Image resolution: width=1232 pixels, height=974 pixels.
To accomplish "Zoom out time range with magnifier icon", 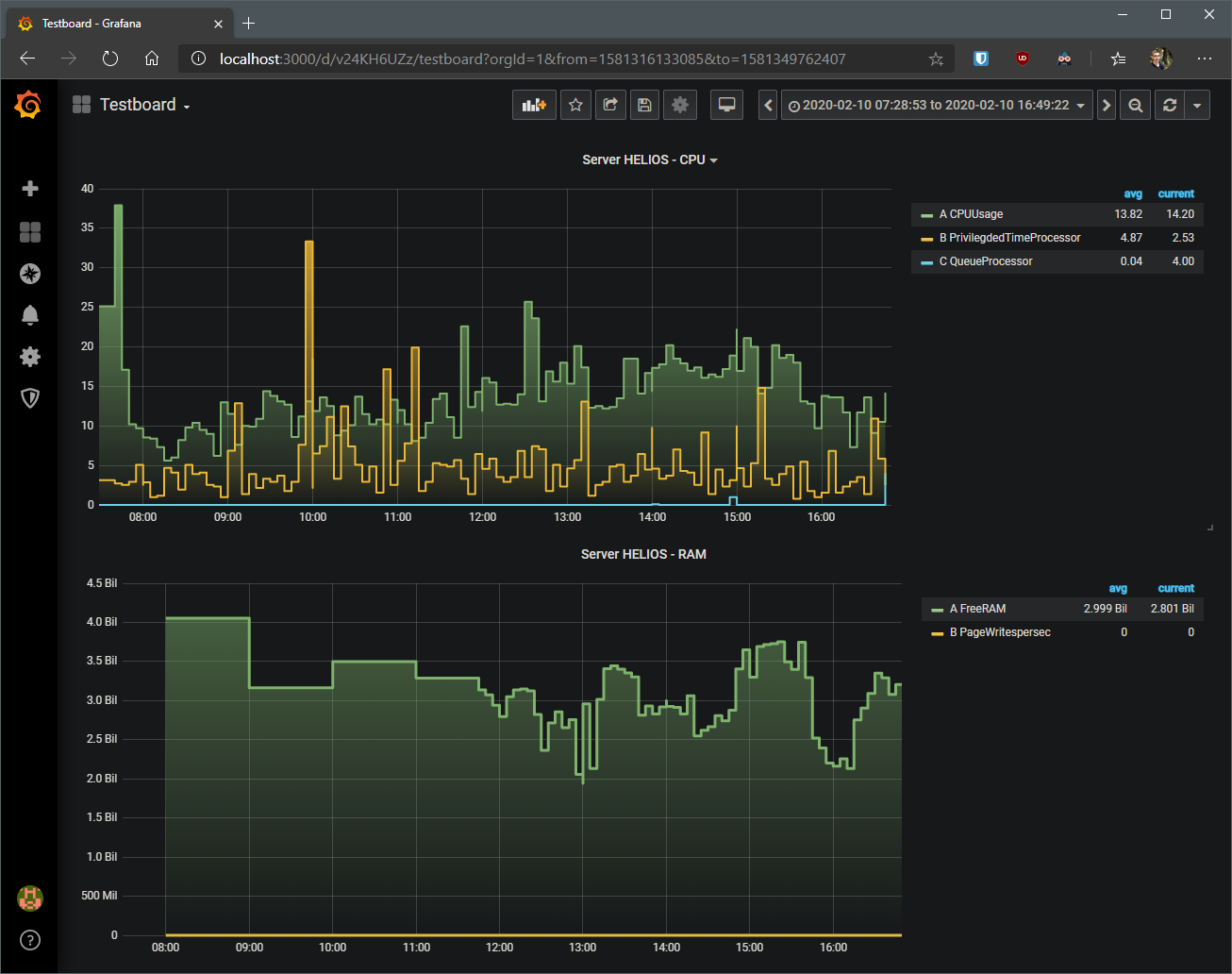I will tap(1136, 105).
